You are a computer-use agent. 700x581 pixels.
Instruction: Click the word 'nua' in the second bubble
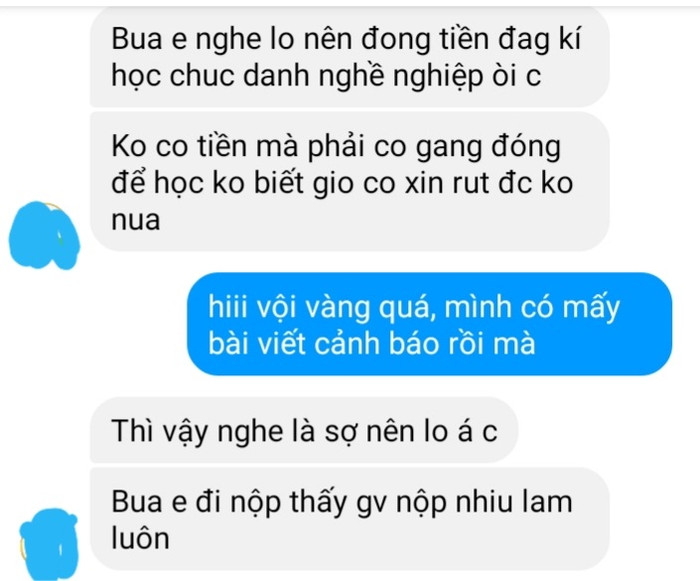(x=136, y=220)
